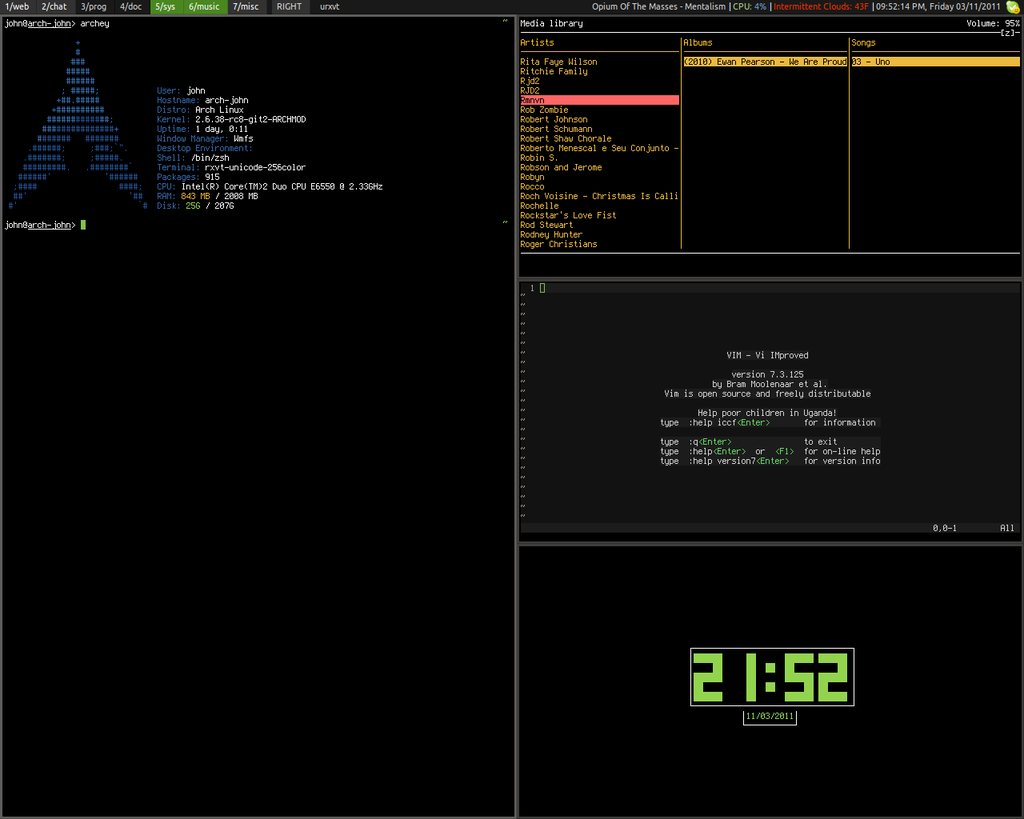
Task: Open the 3/prog workspace tag
Action: pyautogui.click(x=93, y=7)
